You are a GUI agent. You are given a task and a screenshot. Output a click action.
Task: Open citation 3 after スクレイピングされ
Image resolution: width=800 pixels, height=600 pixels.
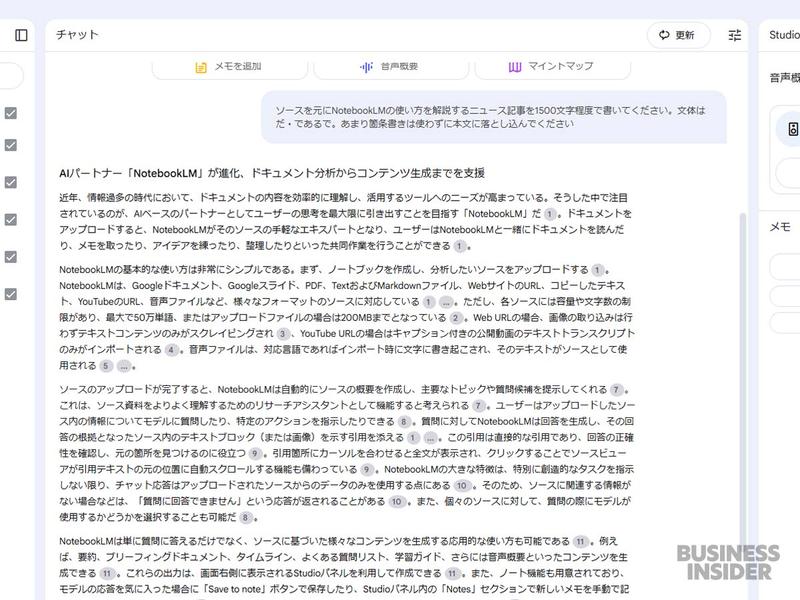(283, 334)
